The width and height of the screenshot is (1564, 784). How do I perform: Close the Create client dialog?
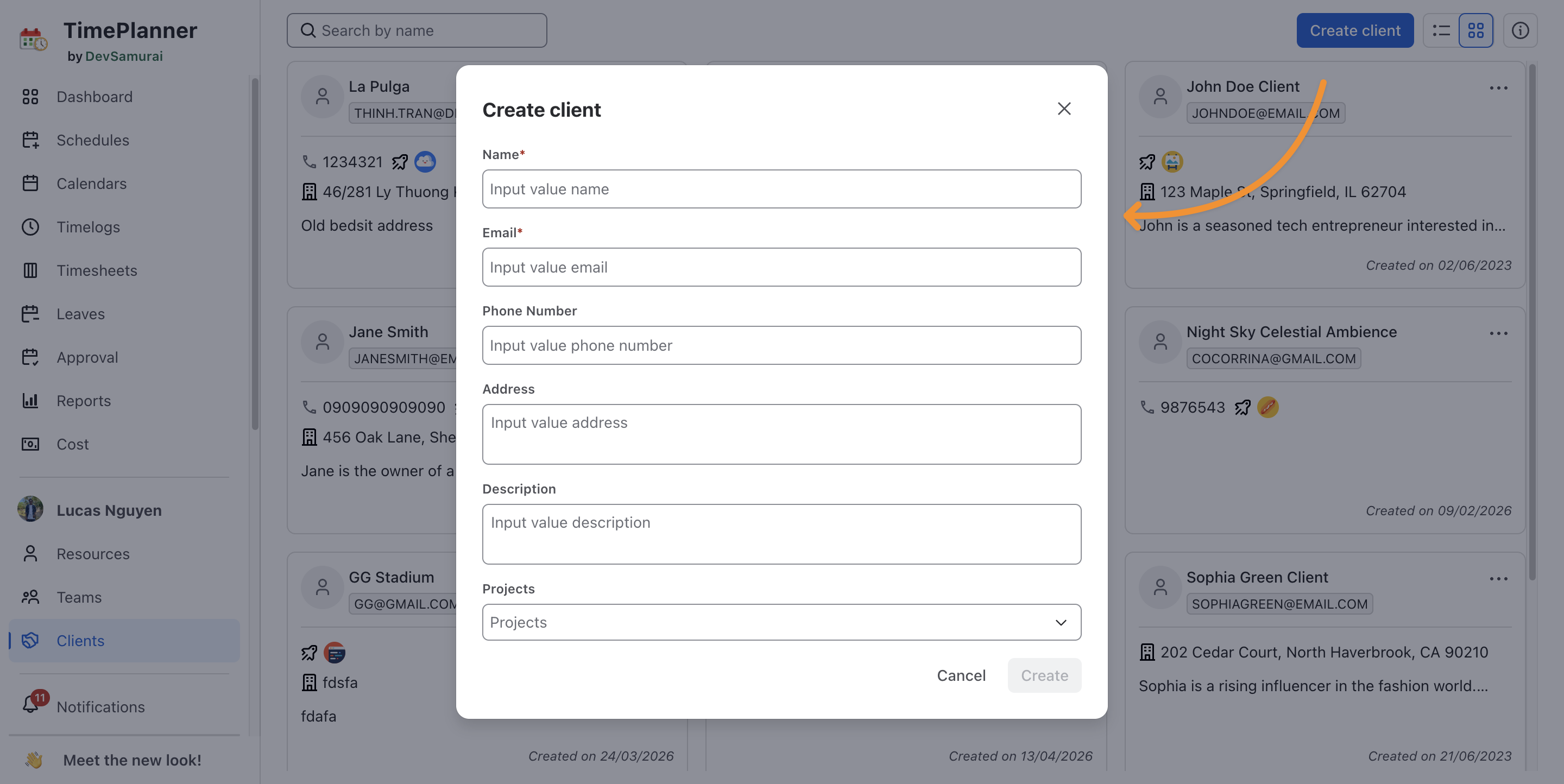[1064, 109]
